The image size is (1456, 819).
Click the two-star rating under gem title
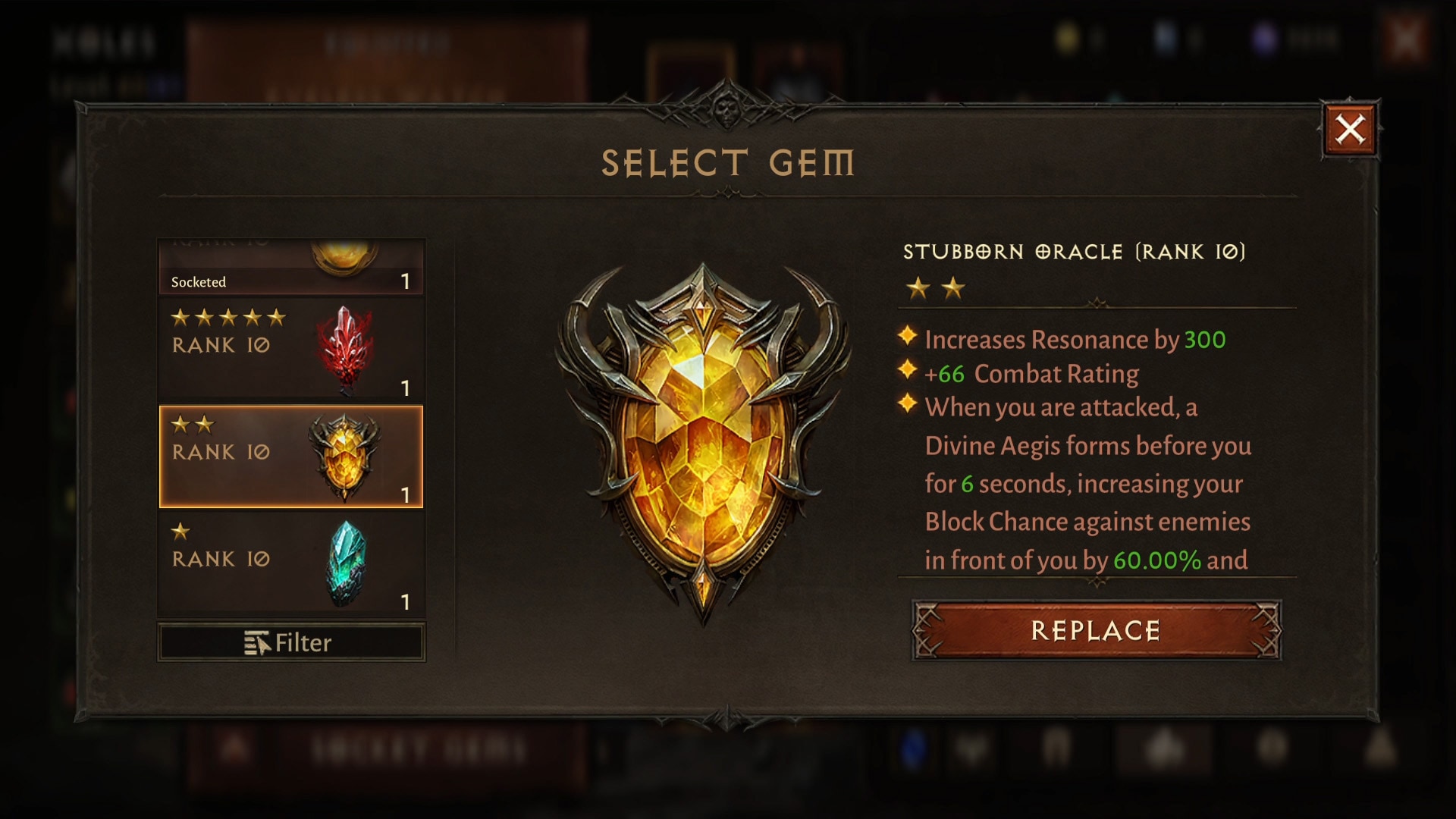[936, 288]
